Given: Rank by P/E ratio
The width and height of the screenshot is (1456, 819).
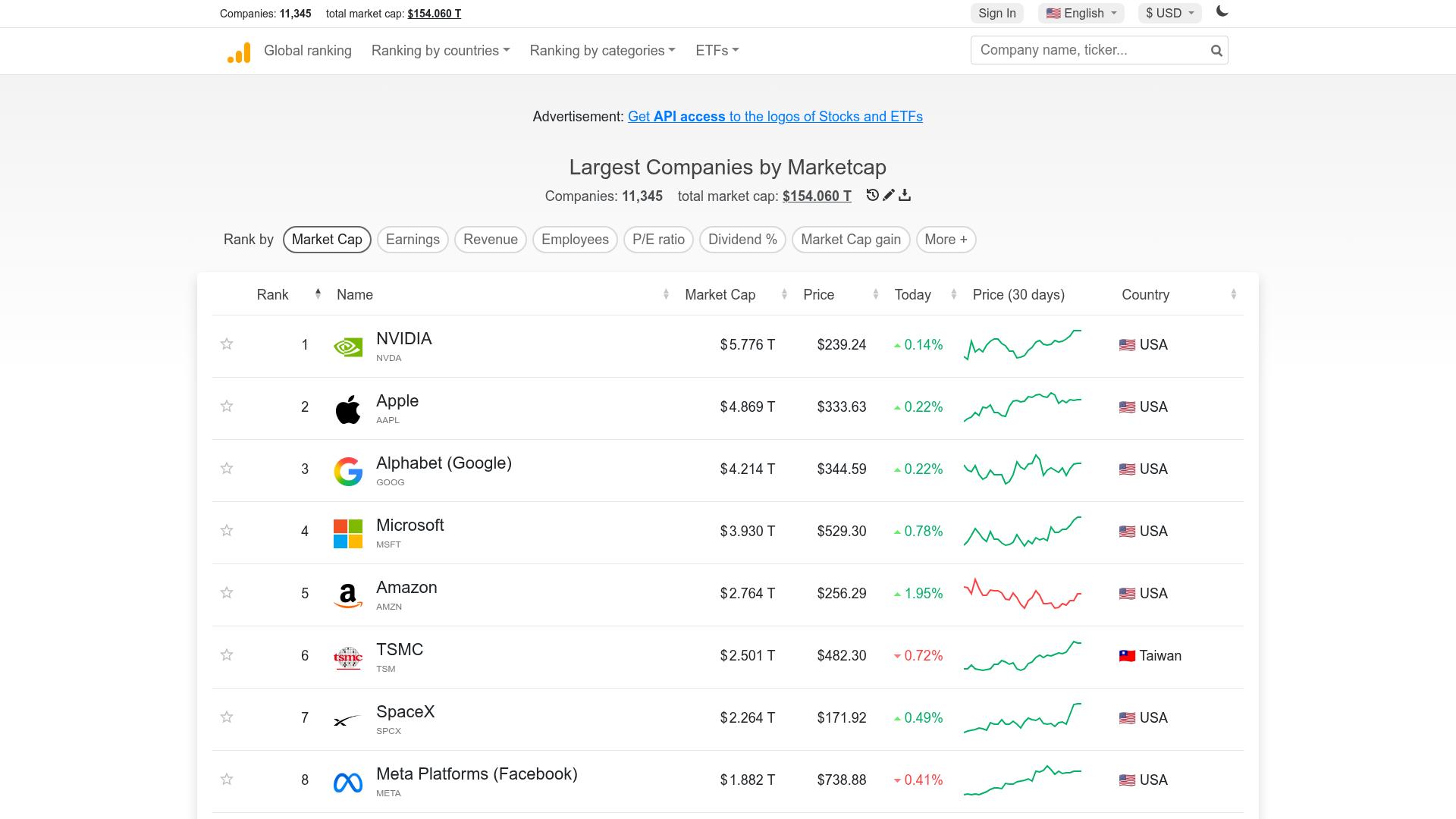Looking at the screenshot, I should tap(658, 240).
